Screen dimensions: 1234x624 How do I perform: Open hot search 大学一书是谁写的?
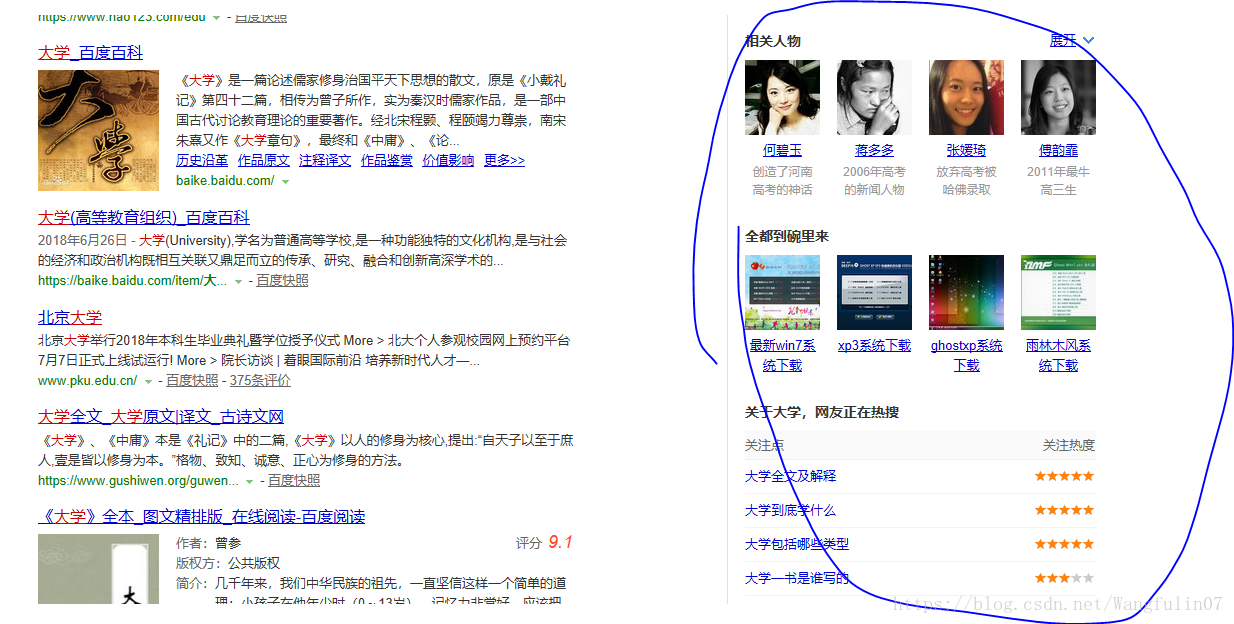(797, 578)
